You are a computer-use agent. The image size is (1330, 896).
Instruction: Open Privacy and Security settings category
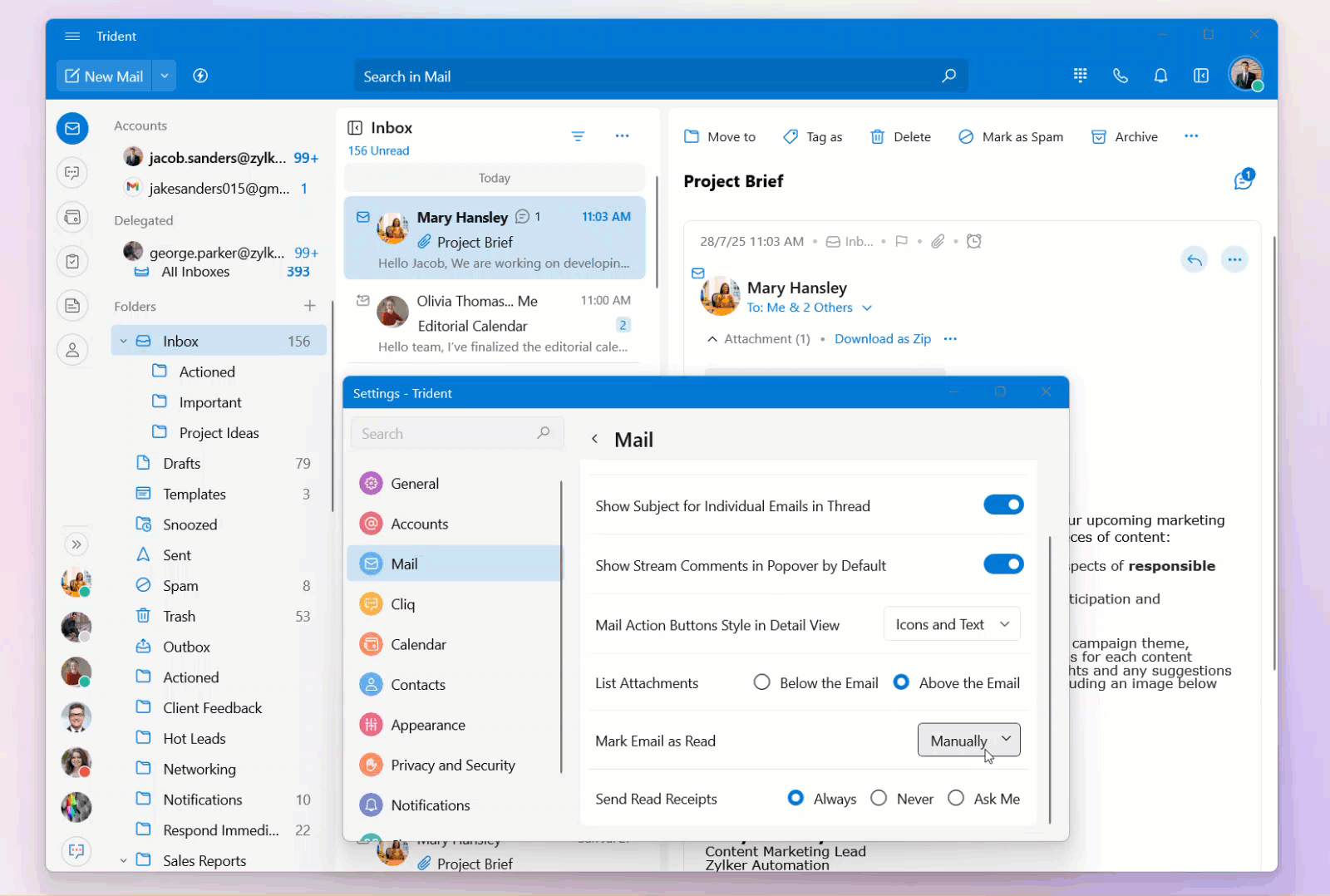pyautogui.click(x=455, y=765)
